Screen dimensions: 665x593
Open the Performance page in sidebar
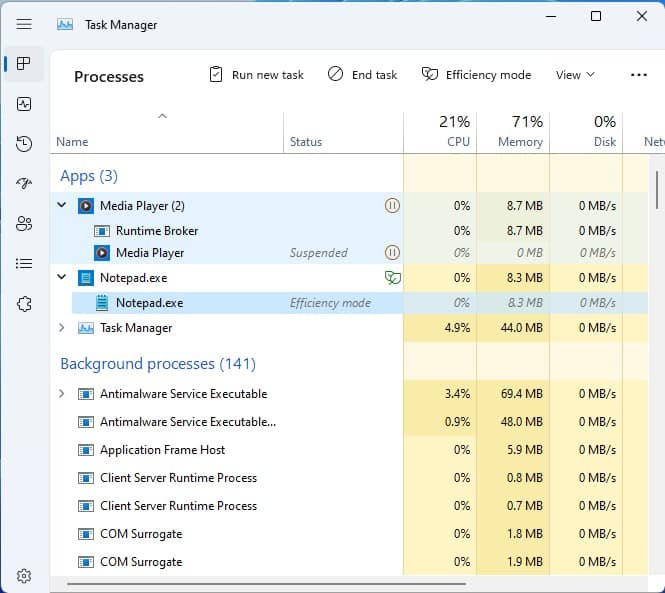click(24, 104)
